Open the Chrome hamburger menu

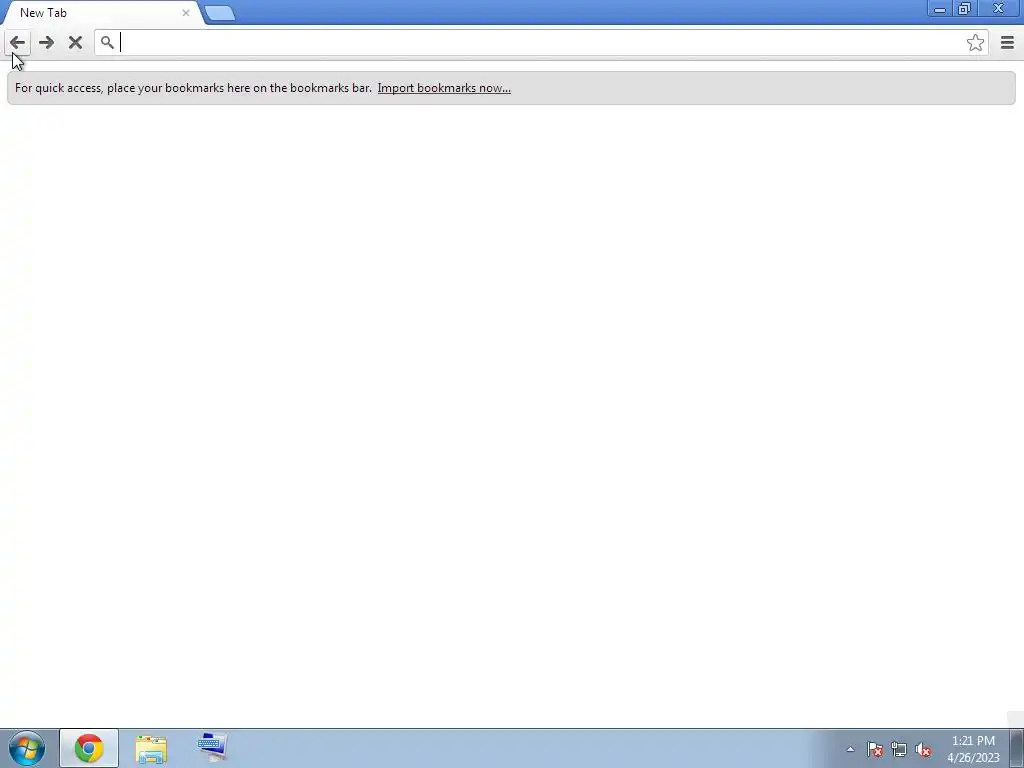point(1007,43)
